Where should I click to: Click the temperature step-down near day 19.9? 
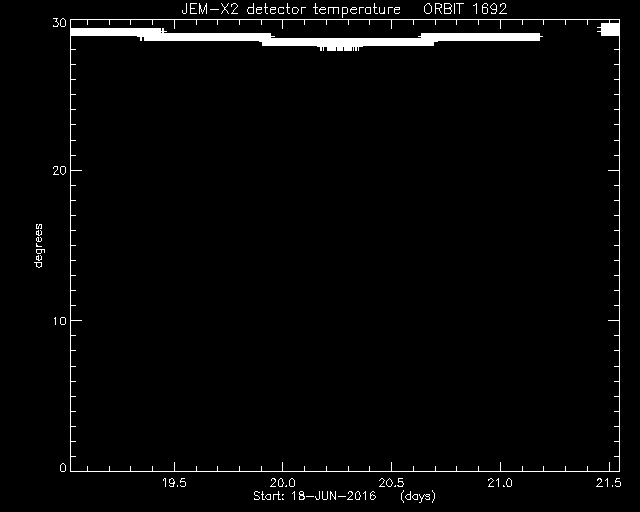(x=267, y=40)
